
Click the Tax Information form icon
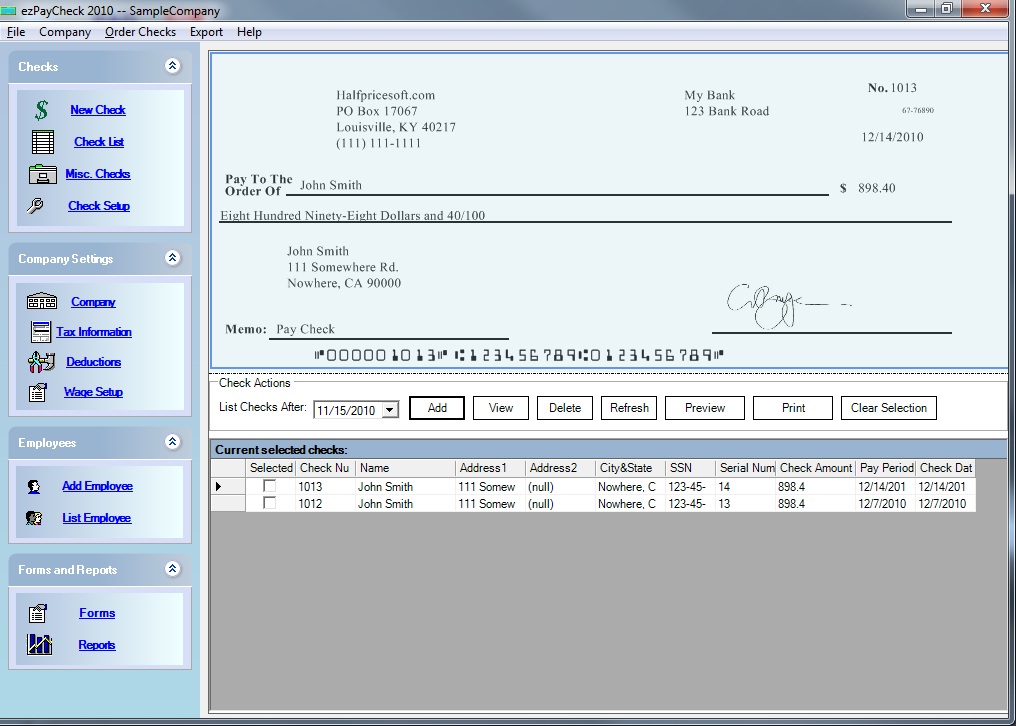pos(41,332)
